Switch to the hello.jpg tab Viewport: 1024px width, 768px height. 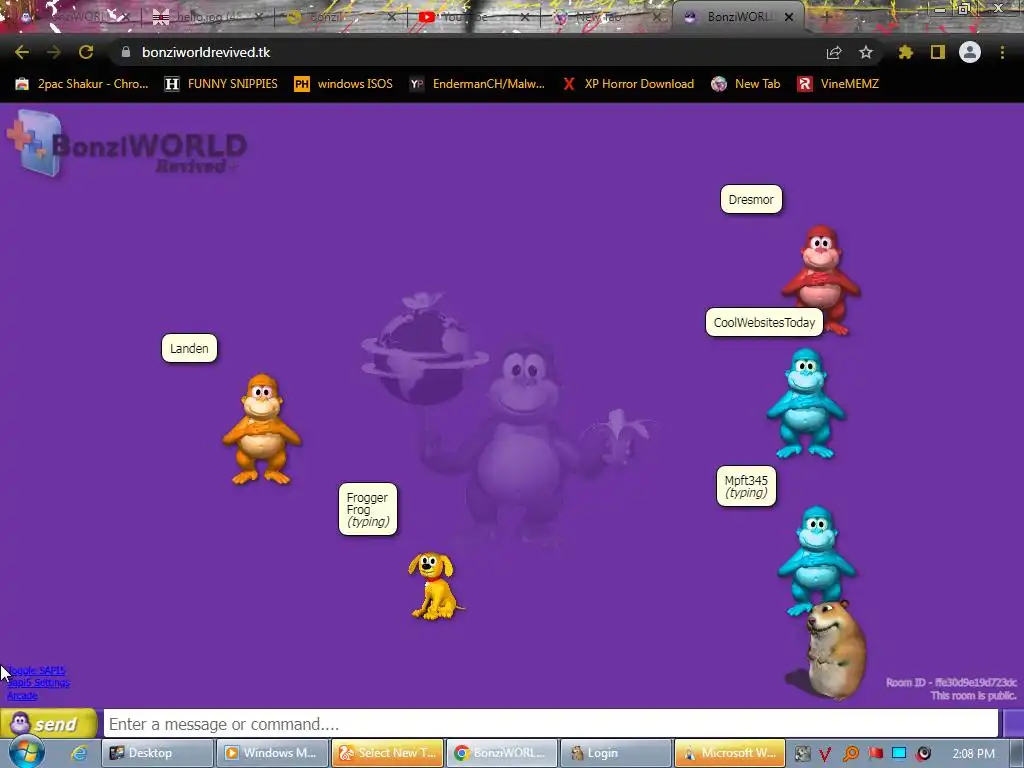(199, 17)
